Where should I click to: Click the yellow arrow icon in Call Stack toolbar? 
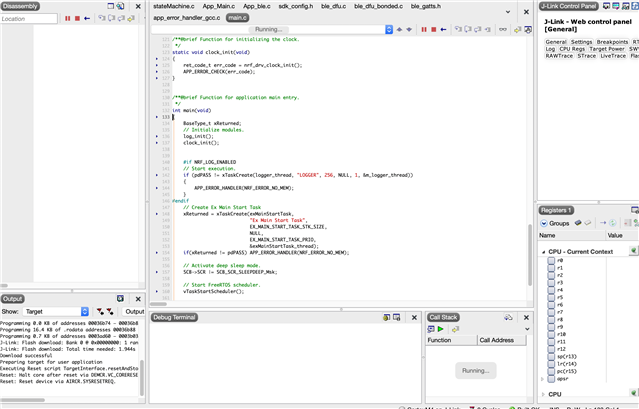[x=455, y=329]
